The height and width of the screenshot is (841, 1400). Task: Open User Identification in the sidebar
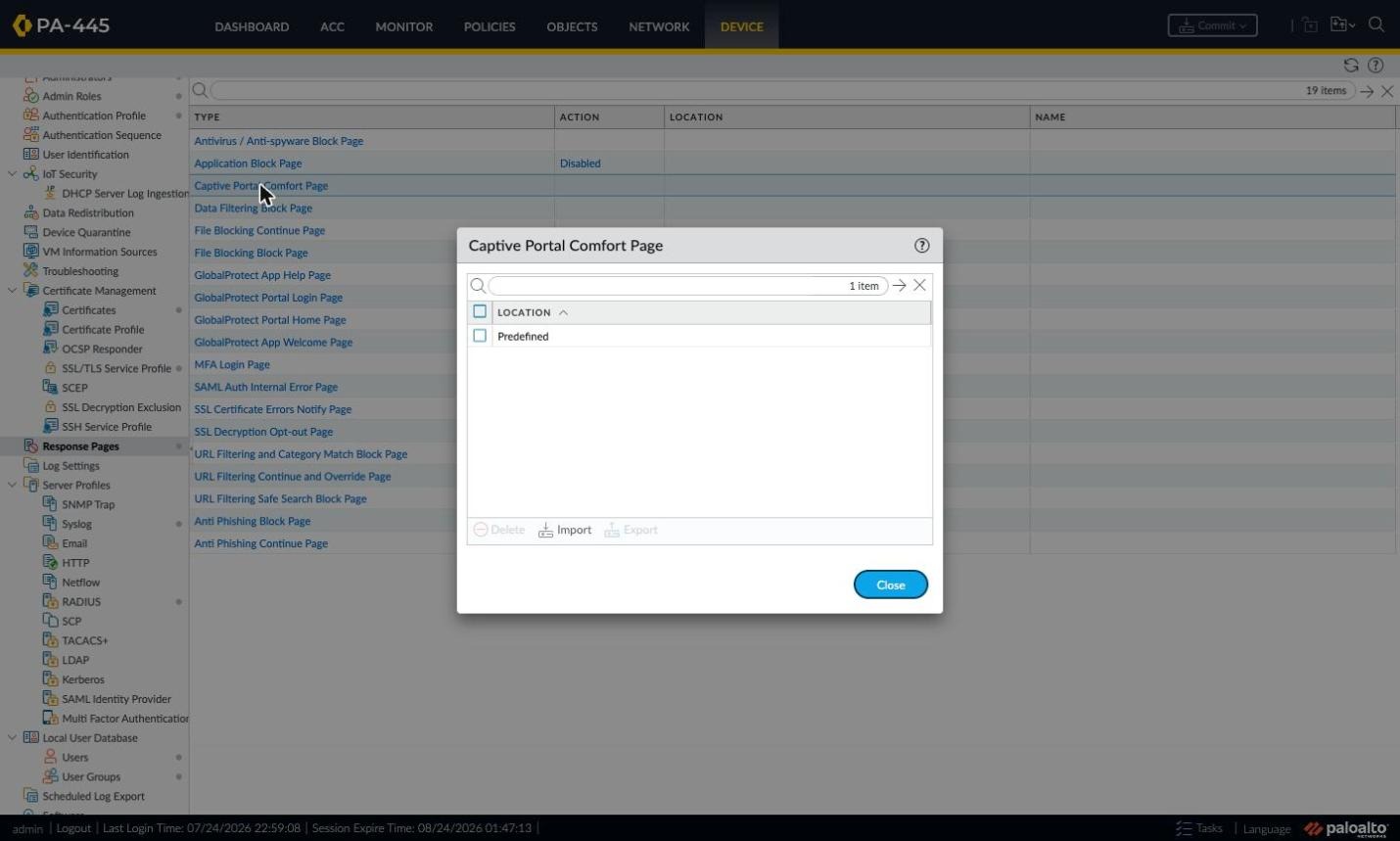click(x=85, y=155)
